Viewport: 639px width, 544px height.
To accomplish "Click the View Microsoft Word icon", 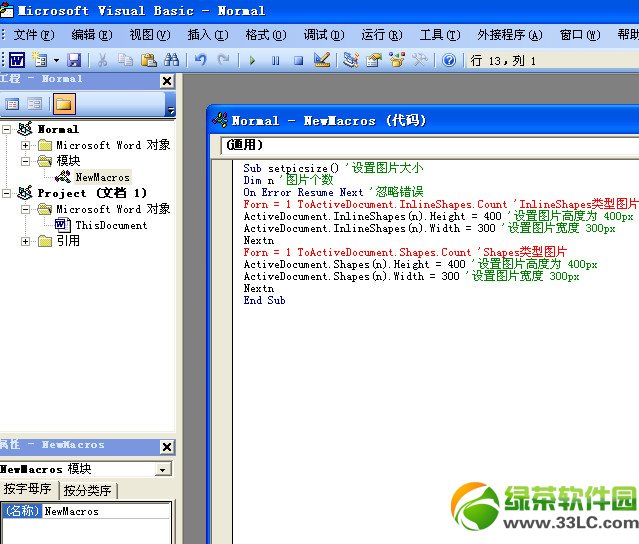I will point(17,60).
